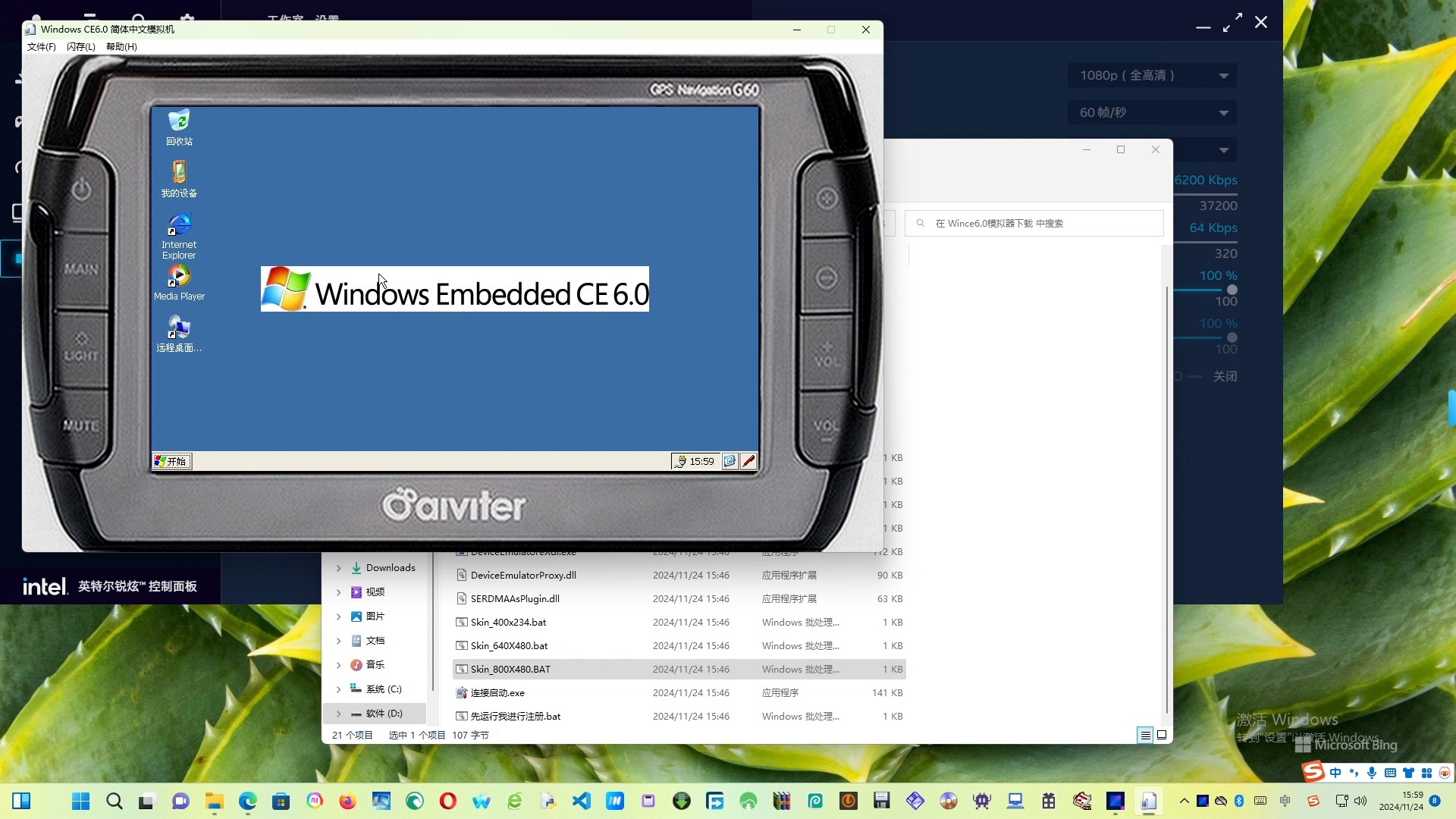
Task: Open the 60 帧/秒 frame rate dropdown
Action: [x=1152, y=112]
